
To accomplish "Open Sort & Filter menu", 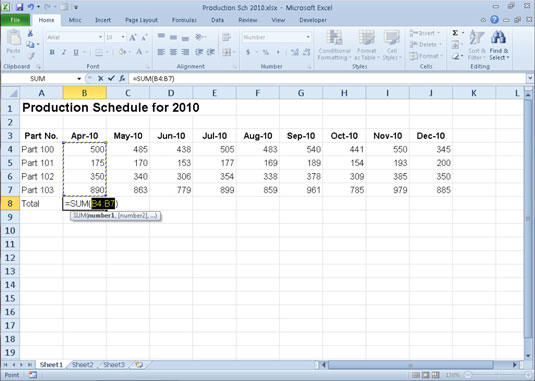I will pos(477,45).
